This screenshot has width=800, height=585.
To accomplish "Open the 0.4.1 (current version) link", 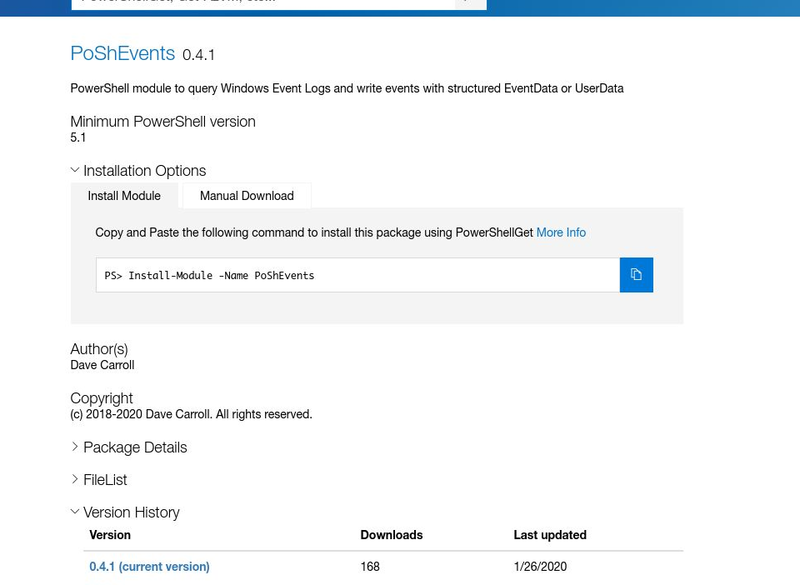I will 149,567.
